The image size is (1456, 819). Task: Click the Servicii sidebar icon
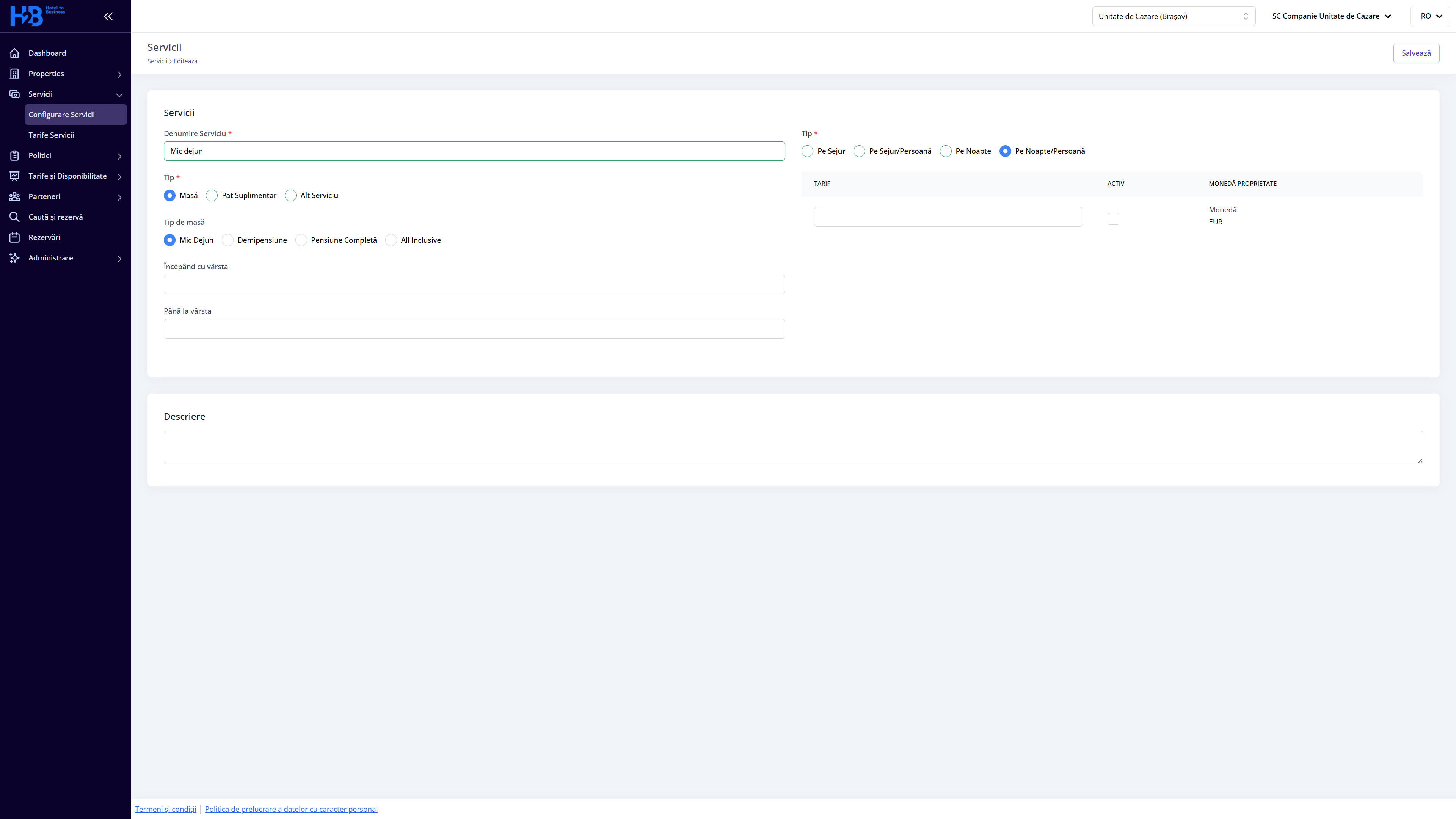(15, 94)
